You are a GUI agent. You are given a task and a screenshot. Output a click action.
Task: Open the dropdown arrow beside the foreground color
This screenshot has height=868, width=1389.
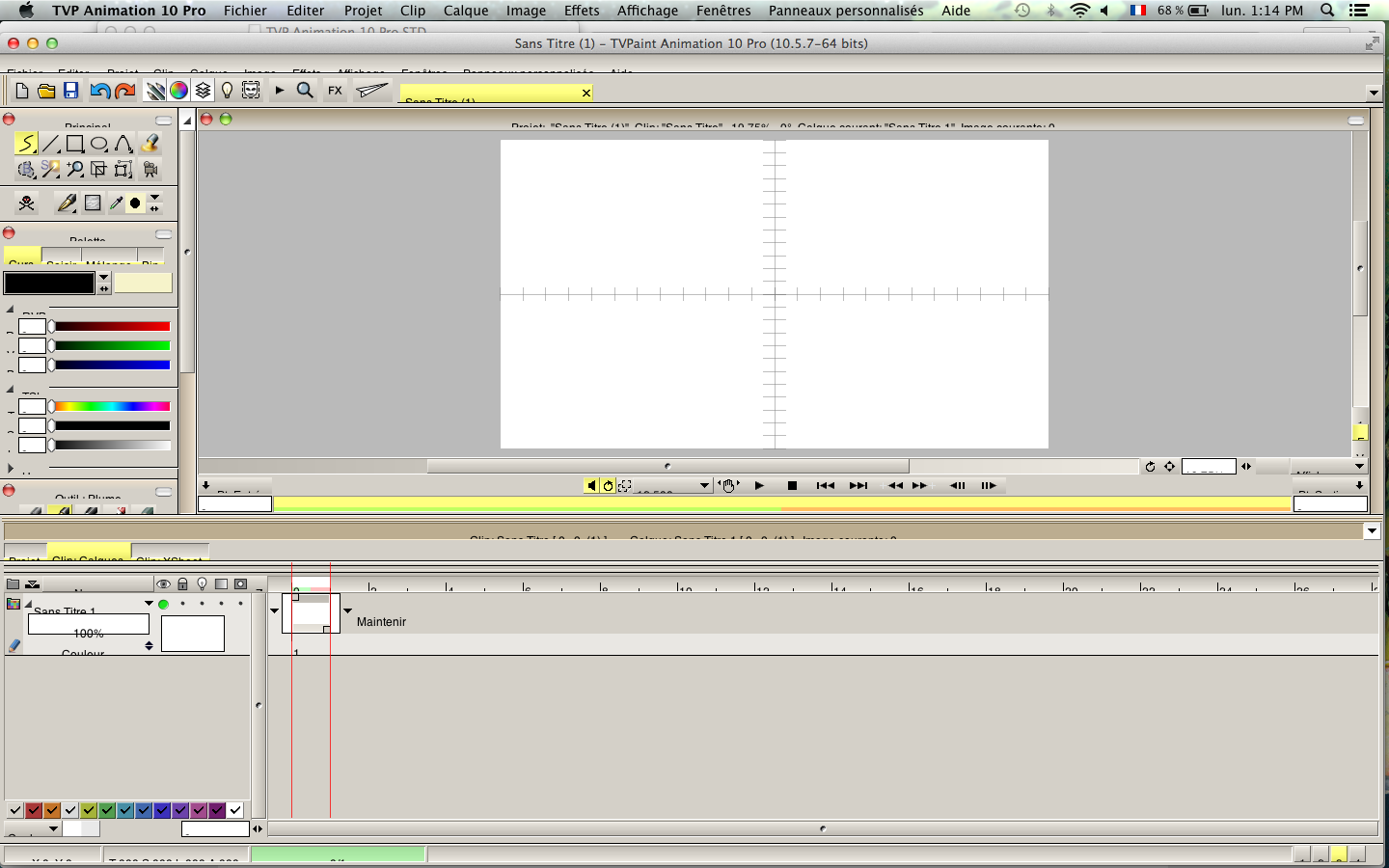(x=103, y=277)
